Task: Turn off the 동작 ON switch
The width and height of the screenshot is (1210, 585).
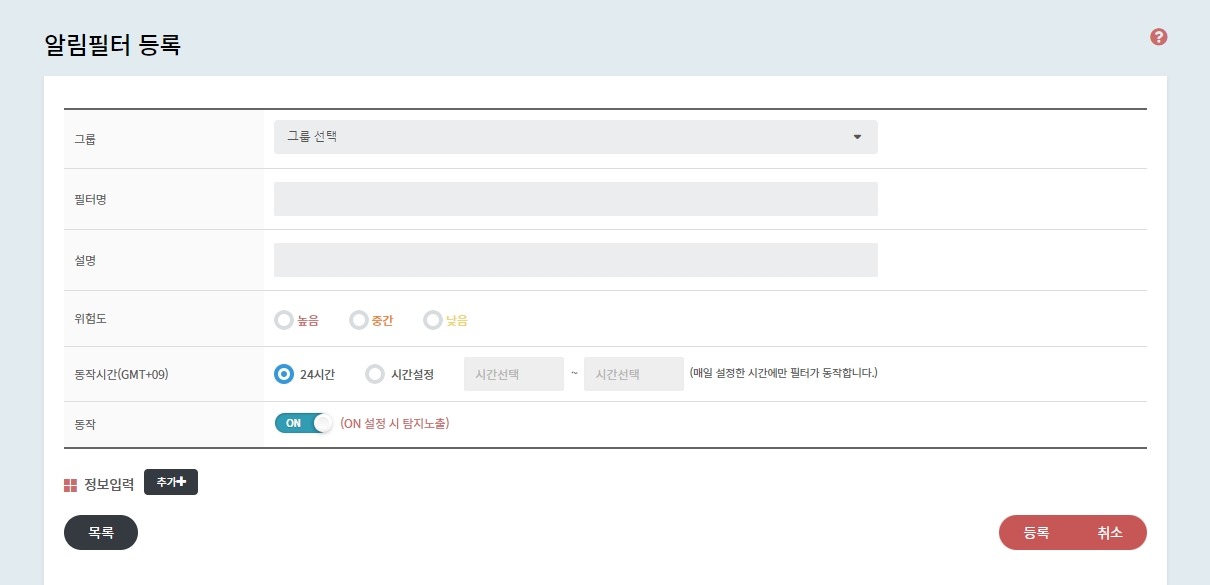Action: coord(303,423)
